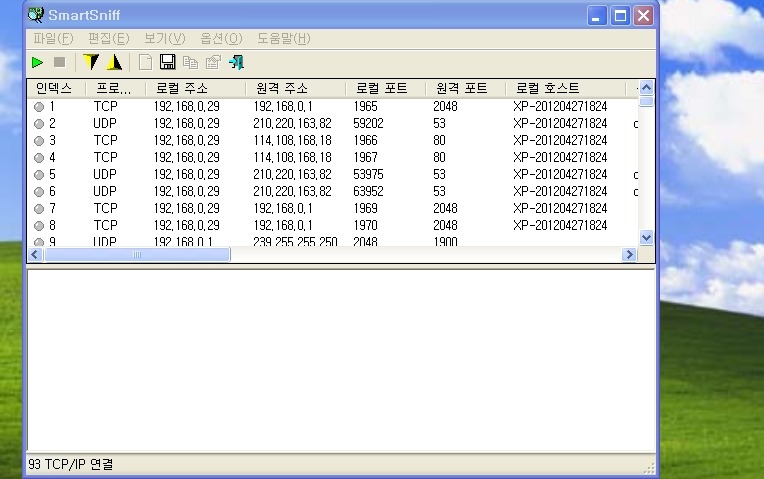Select row 2 UDP connection to 210.220.163.82
The height and width of the screenshot is (479, 764).
tap(292, 123)
